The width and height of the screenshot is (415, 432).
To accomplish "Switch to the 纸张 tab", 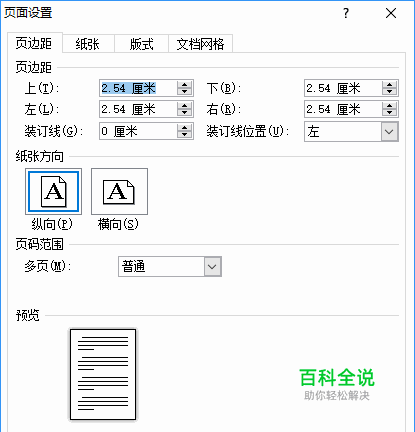I will 88,44.
